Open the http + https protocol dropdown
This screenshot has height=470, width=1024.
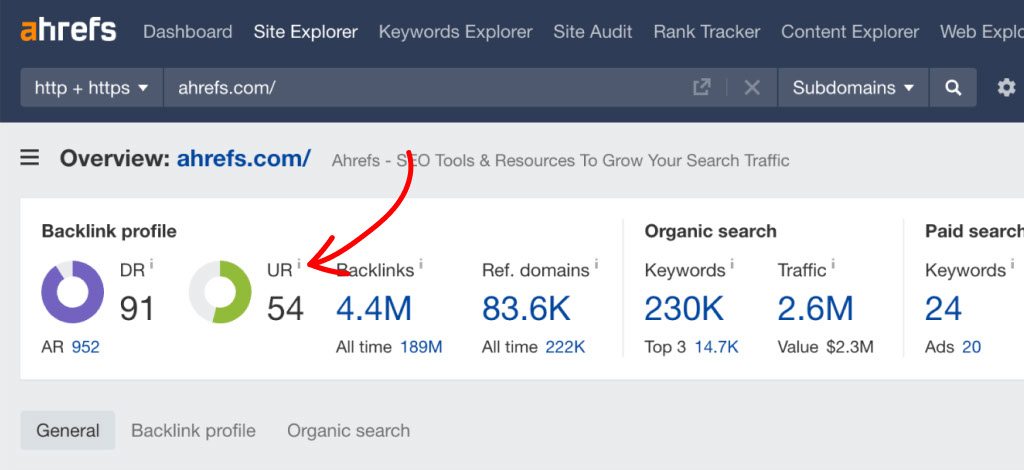tap(91, 87)
